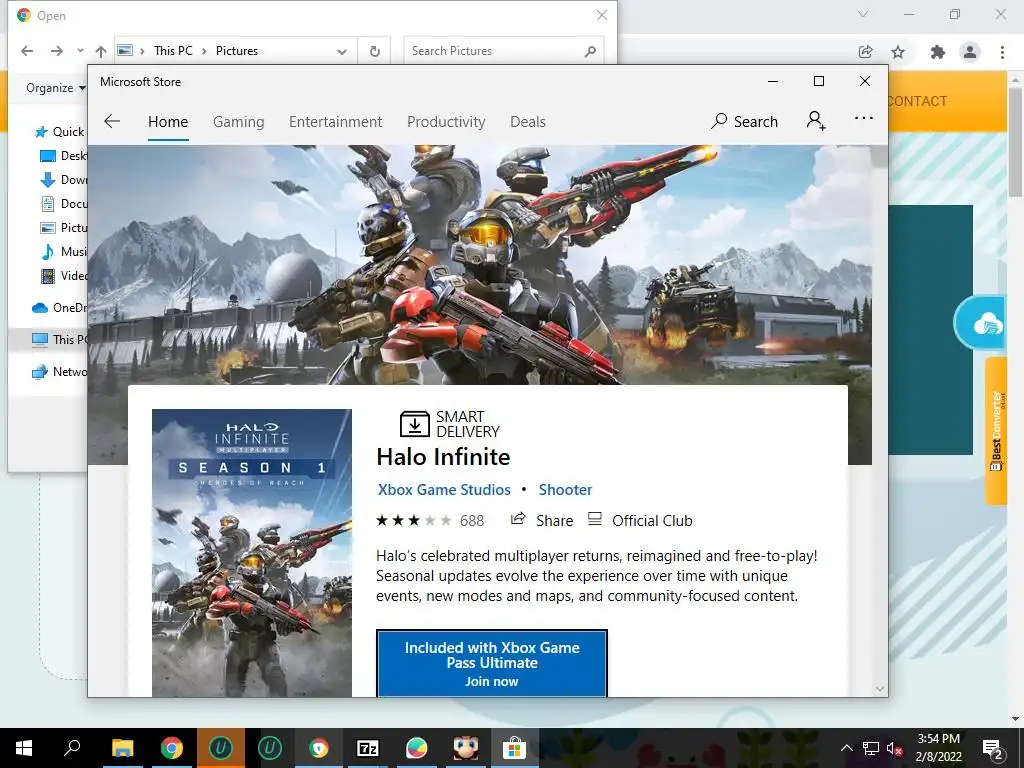Bookmark the page with Chrome's star icon
This screenshot has height=768, width=1024.
pyautogui.click(x=898, y=52)
